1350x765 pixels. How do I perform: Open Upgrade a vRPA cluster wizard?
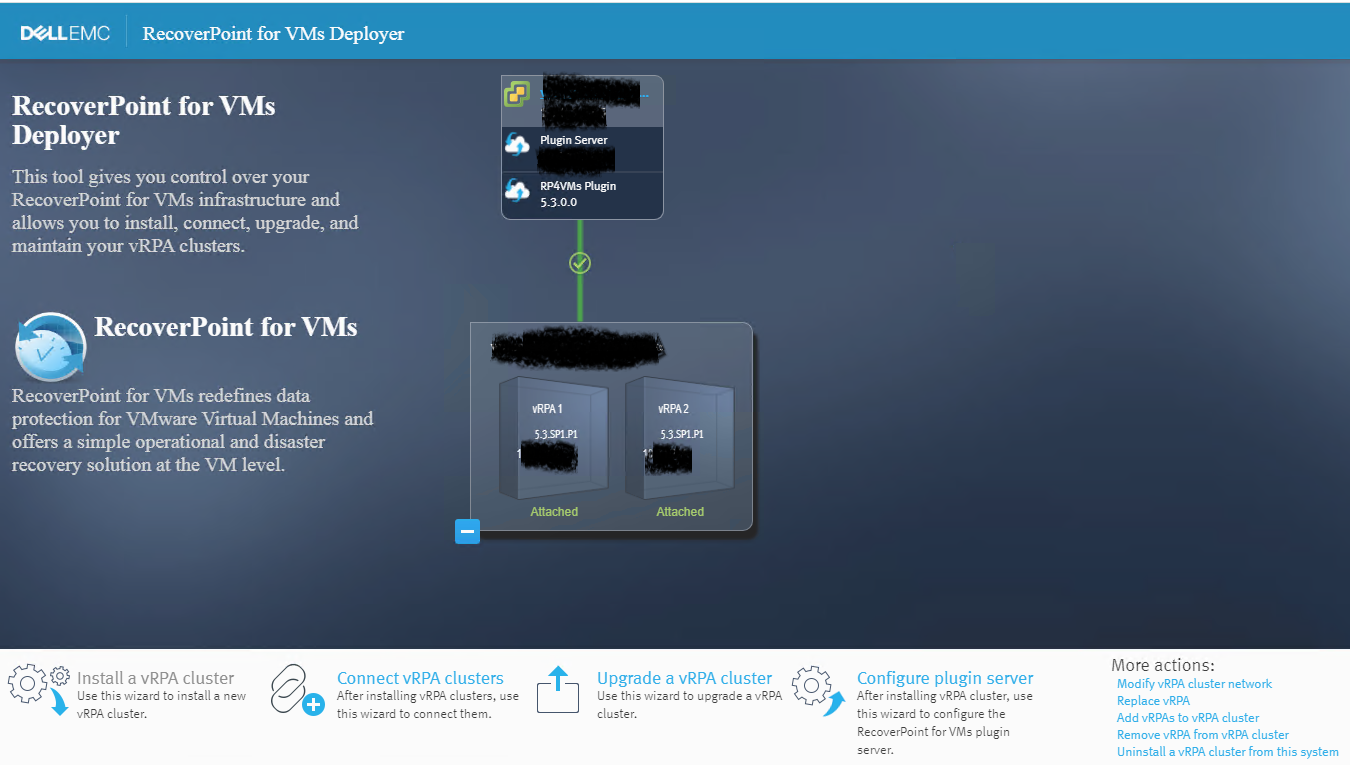click(684, 678)
